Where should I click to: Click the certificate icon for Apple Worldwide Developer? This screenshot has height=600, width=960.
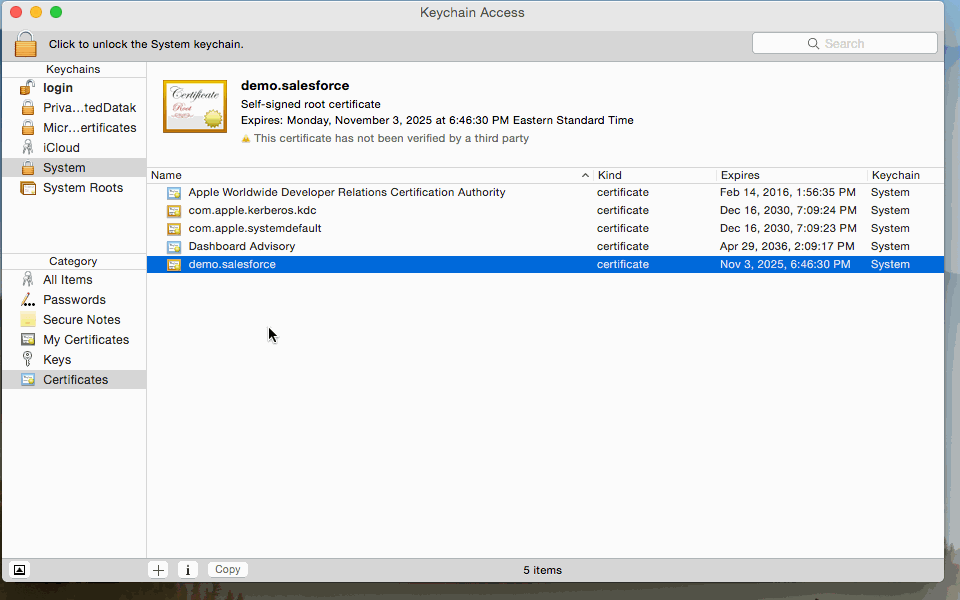(174, 193)
